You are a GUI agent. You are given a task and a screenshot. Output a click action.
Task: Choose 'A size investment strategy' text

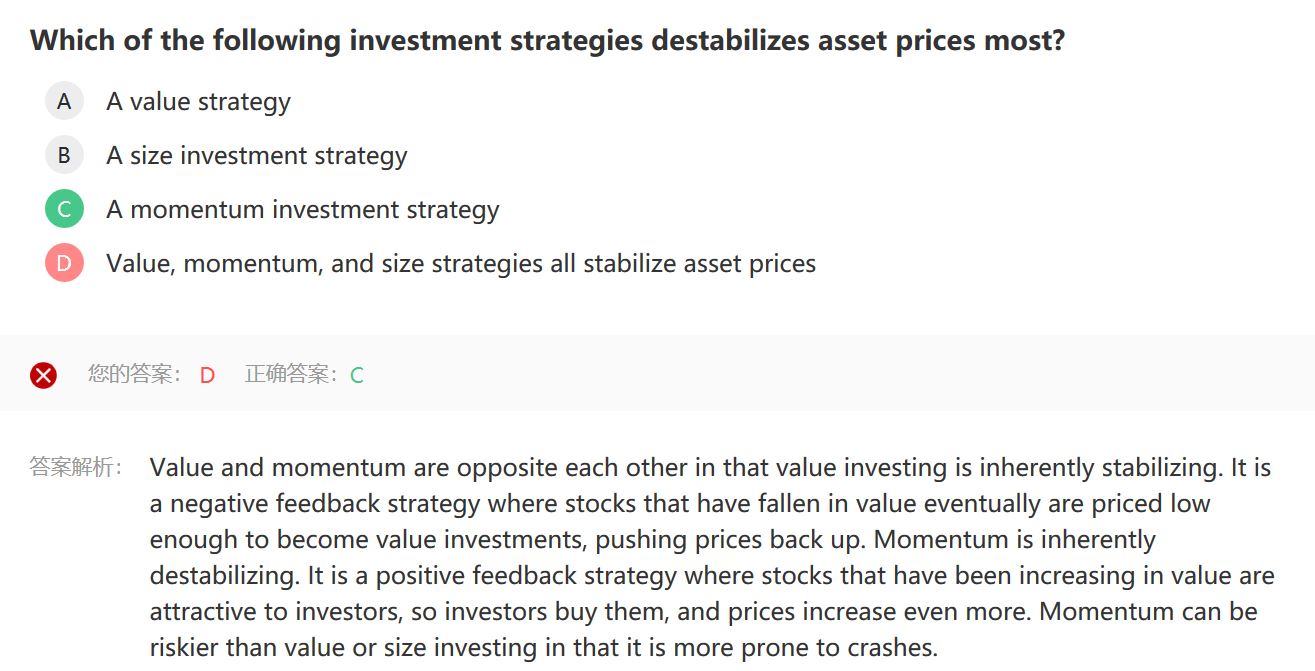(x=257, y=155)
